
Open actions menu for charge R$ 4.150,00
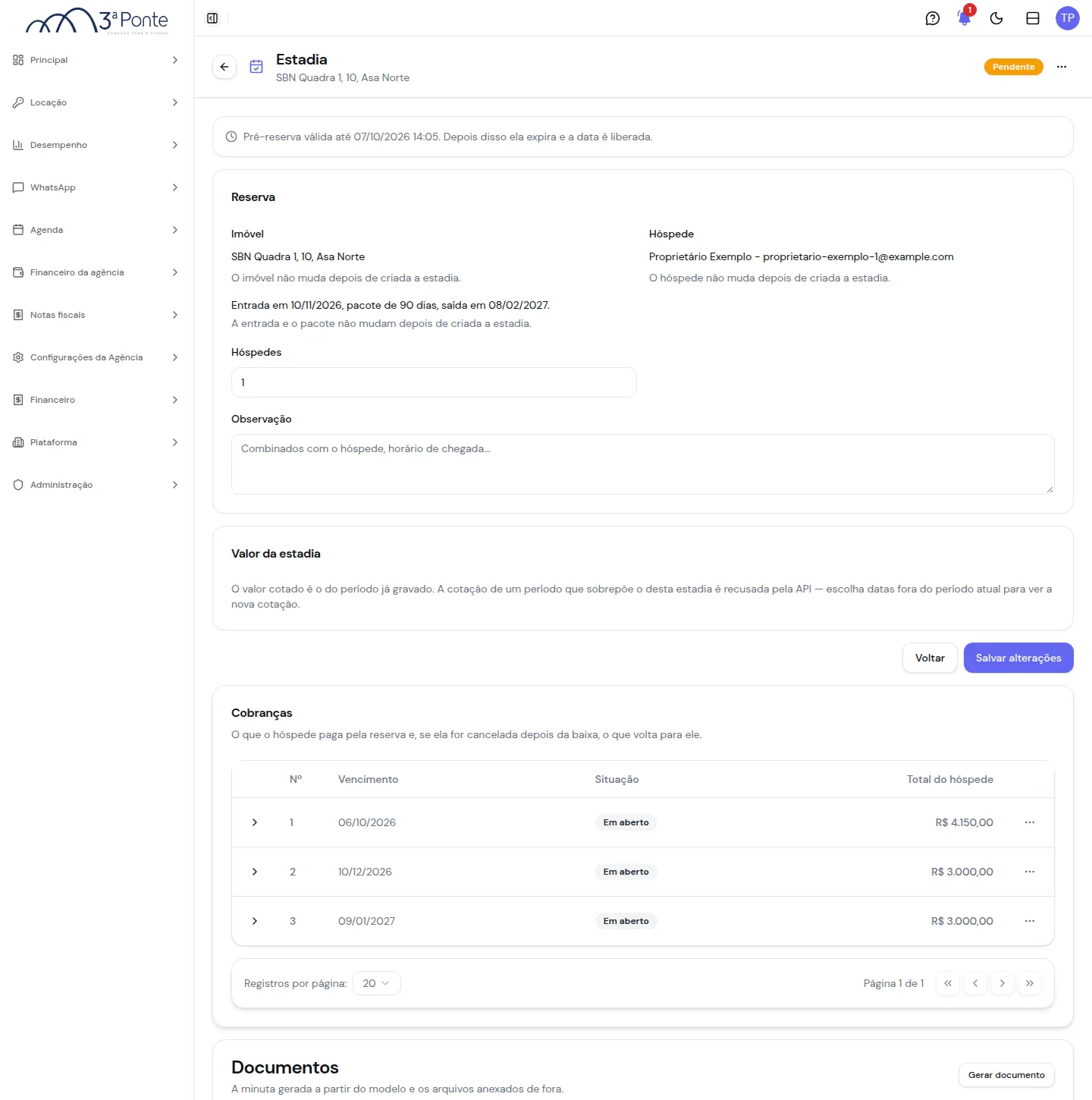[x=1030, y=822]
